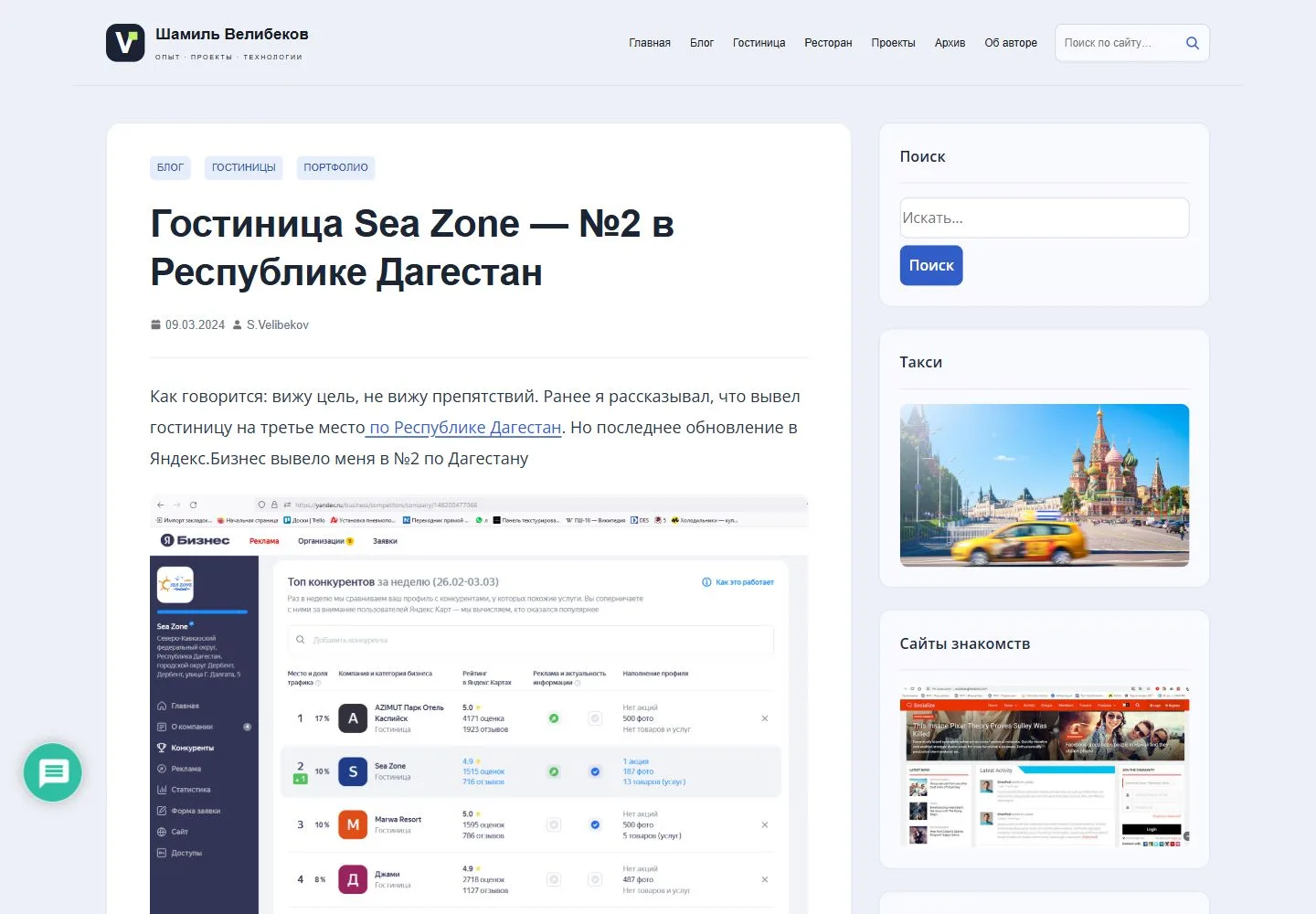Open the Taxi image with Moscow cathedral
This screenshot has height=914, width=1316.
tap(1045, 485)
